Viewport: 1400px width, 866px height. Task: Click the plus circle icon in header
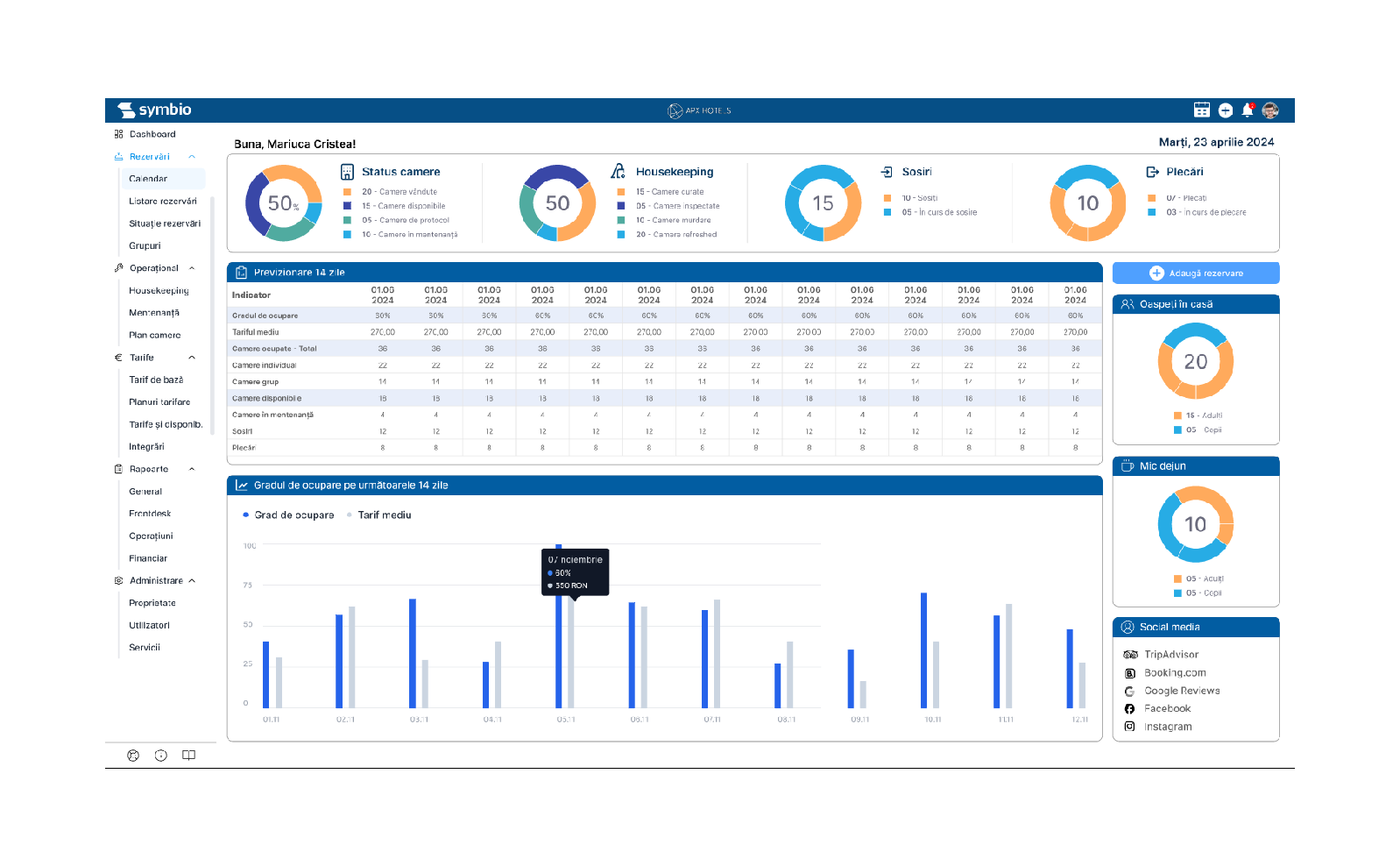(x=1226, y=110)
